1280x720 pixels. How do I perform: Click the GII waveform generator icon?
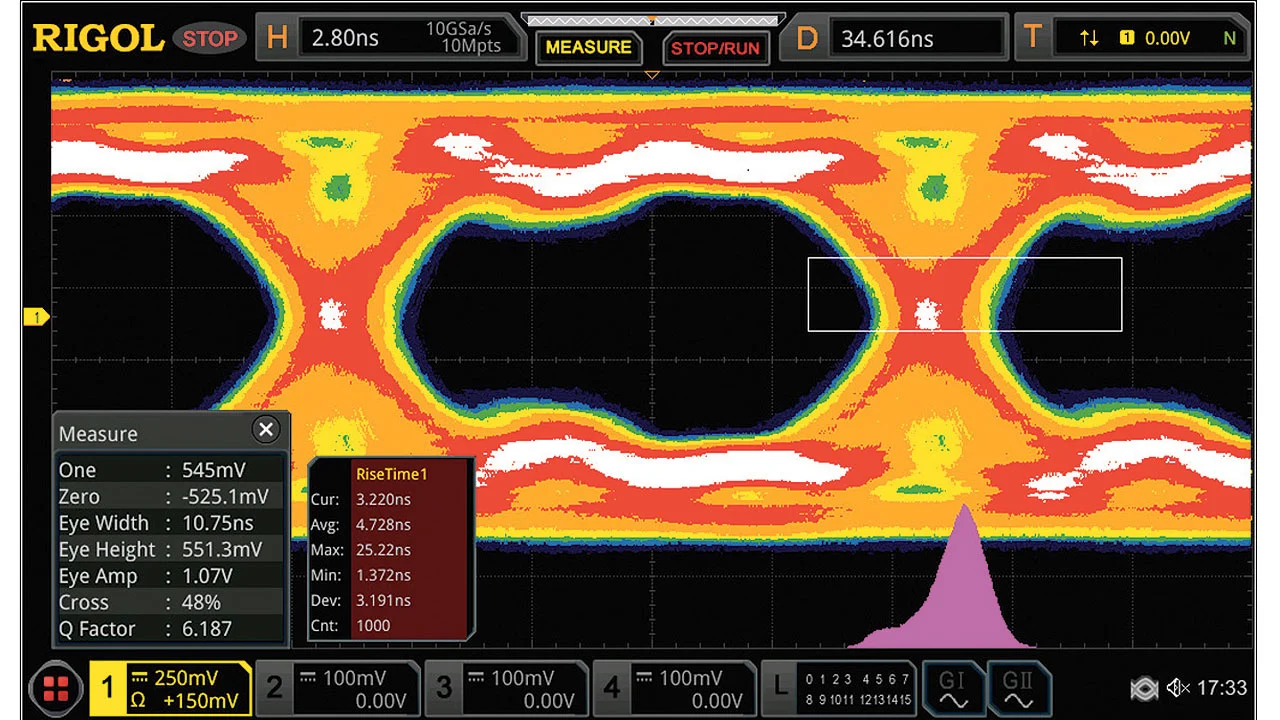click(x=1018, y=688)
